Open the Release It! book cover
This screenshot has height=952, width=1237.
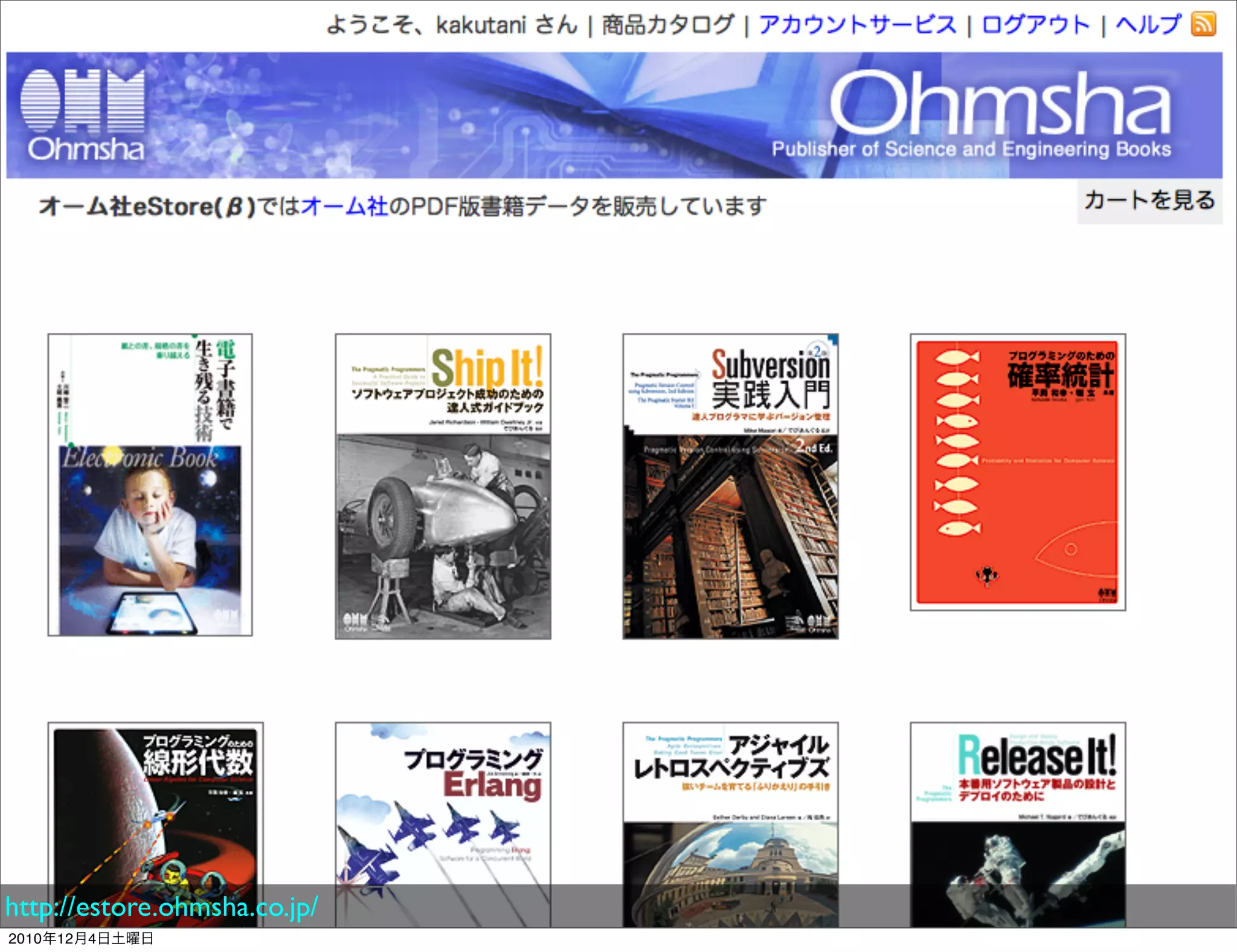click(1018, 825)
